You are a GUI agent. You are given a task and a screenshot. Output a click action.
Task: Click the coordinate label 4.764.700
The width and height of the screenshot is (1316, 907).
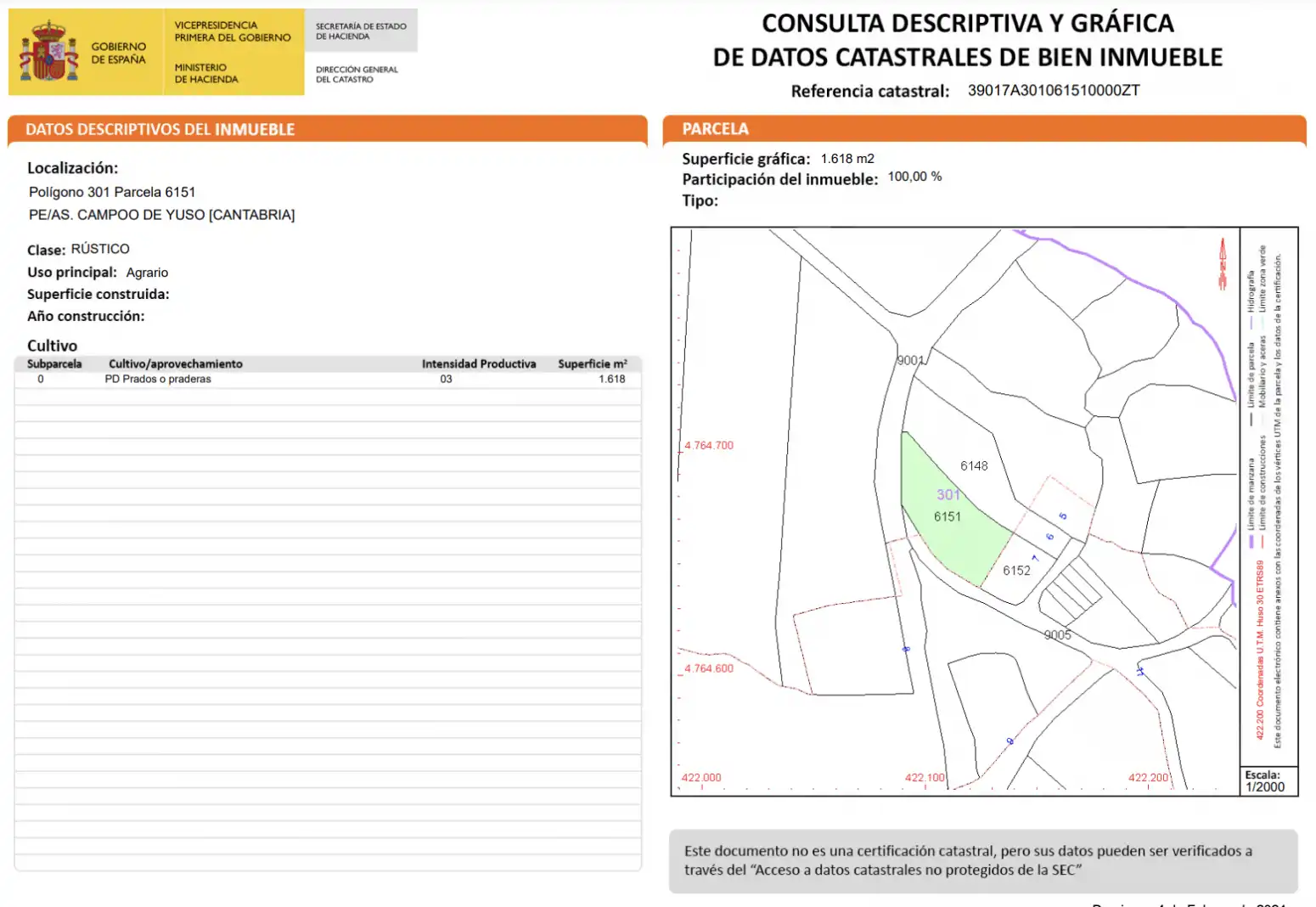709,445
